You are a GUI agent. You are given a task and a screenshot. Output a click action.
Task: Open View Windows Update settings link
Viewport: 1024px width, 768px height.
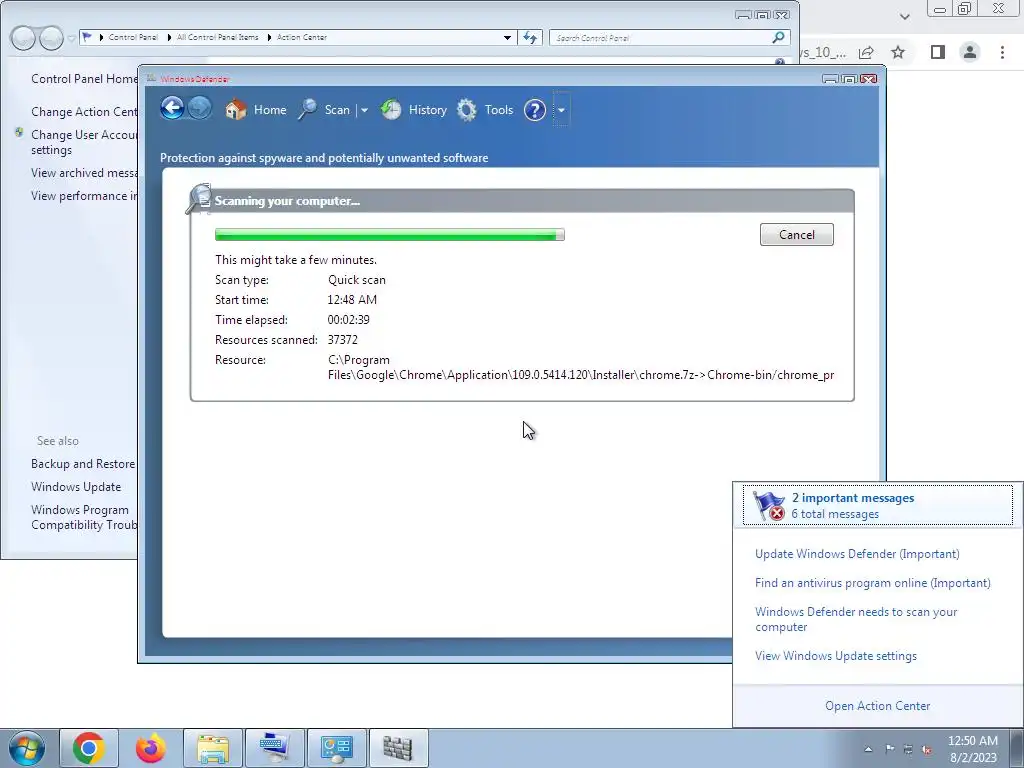point(835,656)
